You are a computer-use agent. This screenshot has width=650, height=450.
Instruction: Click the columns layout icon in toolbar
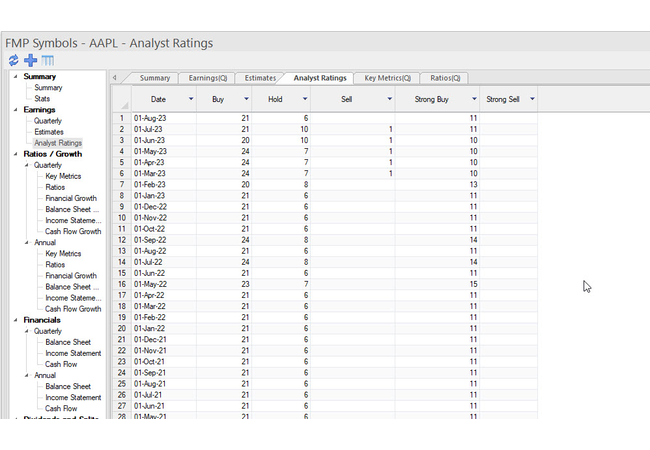pyautogui.click(x=48, y=60)
